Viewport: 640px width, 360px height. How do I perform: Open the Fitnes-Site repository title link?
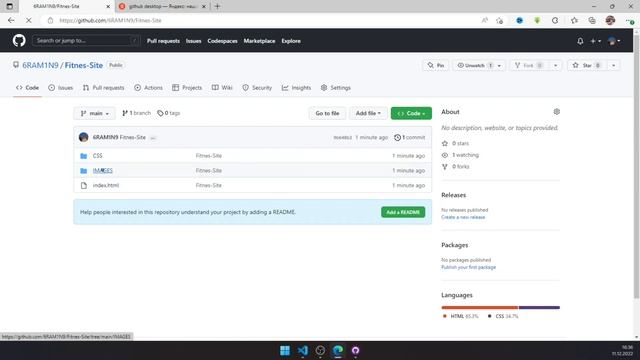point(84,65)
